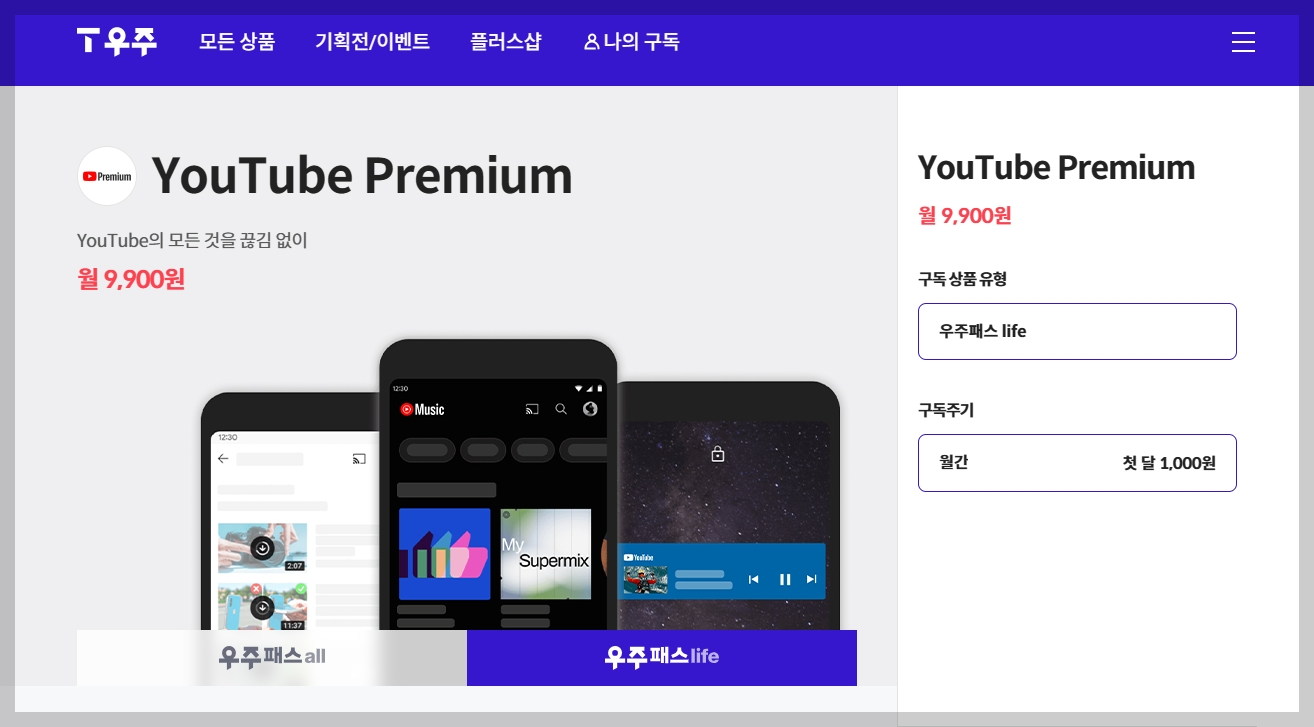
Task: Tap the profile avatar in the center phone
Action: point(590,409)
